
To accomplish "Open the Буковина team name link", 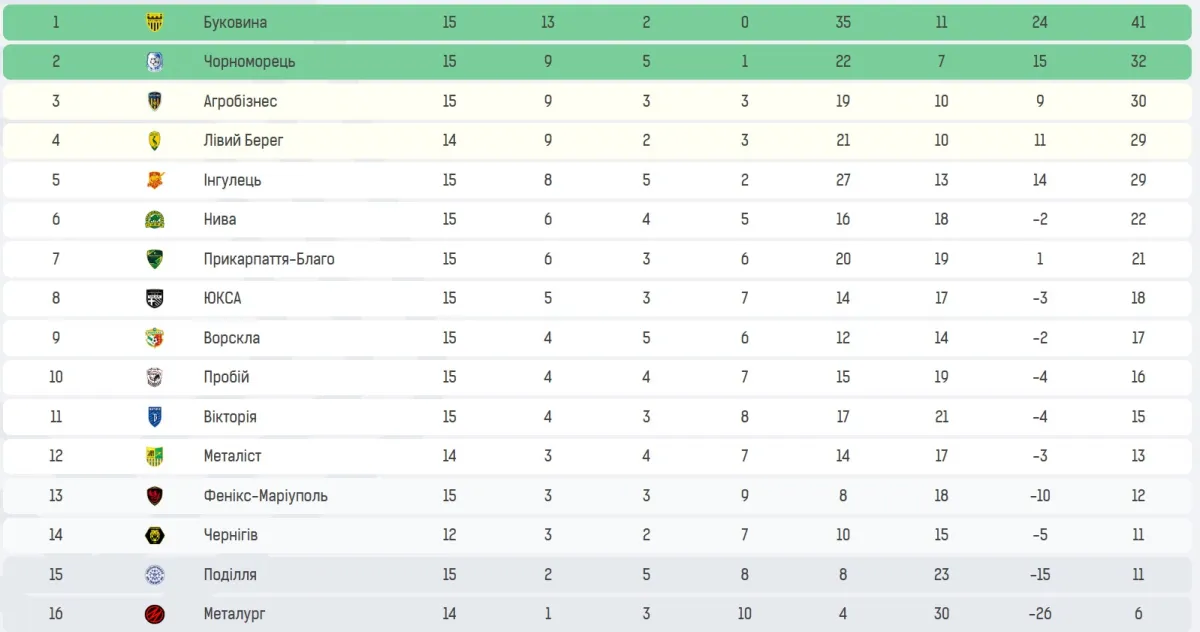I will pos(235,22).
